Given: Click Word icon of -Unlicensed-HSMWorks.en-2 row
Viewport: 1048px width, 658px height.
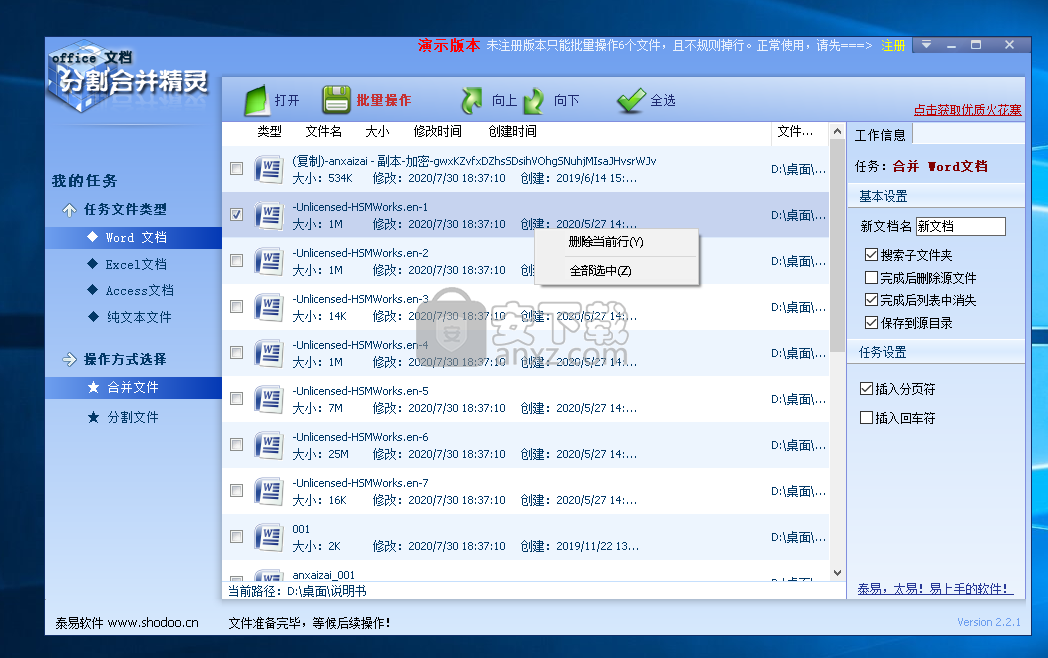Looking at the screenshot, I should (269, 261).
